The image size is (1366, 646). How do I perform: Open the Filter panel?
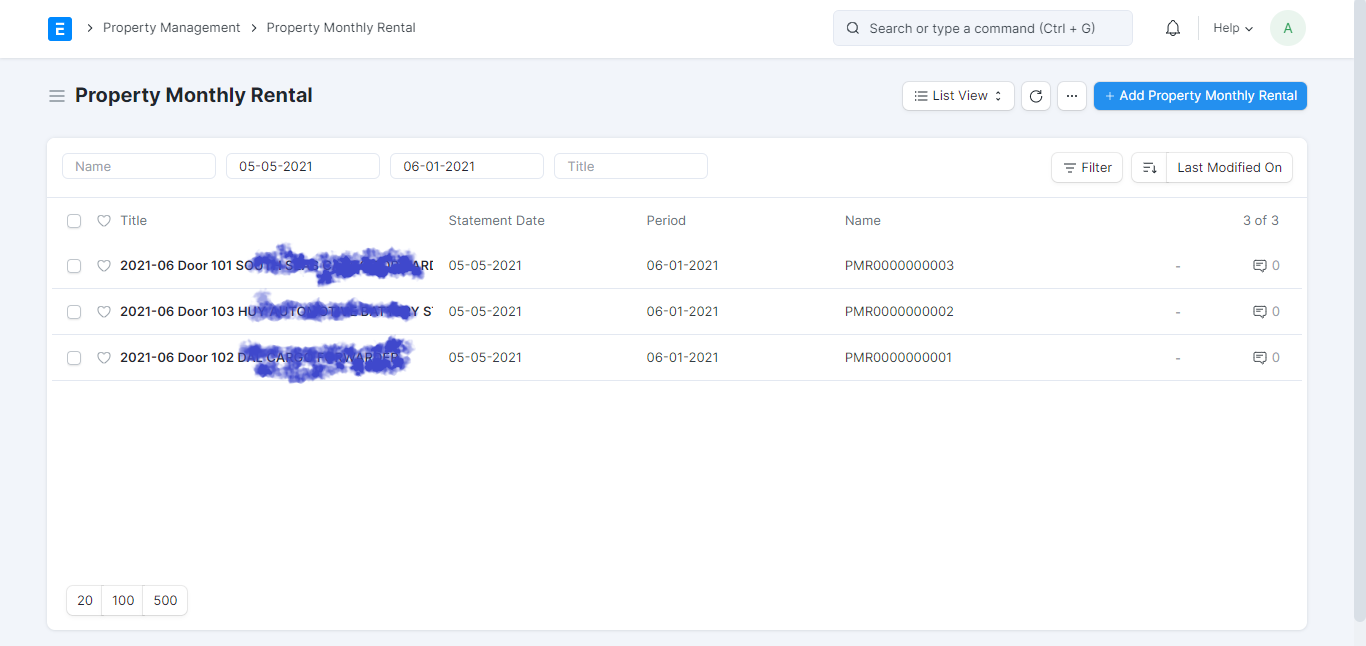tap(1086, 167)
